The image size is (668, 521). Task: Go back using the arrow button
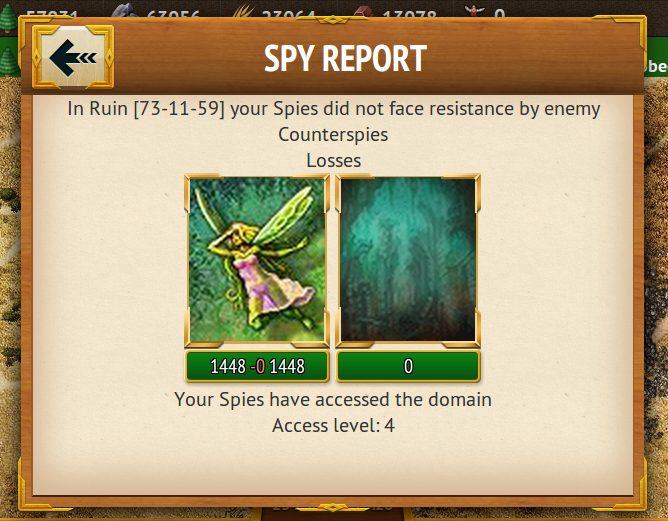(x=73, y=57)
